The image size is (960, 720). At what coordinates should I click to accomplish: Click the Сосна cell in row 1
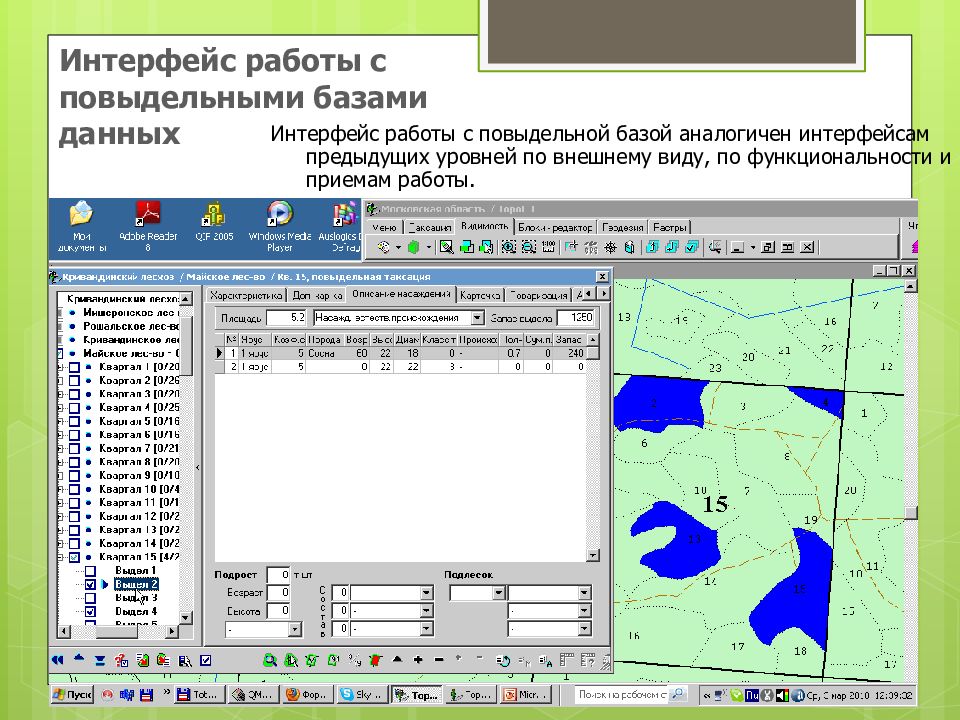[x=325, y=353]
